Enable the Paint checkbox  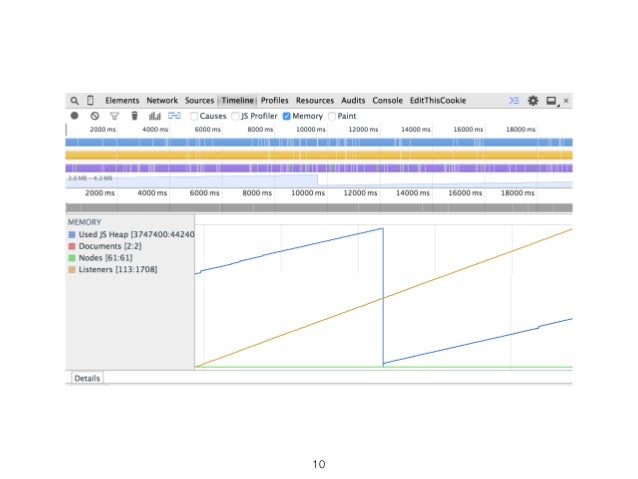(332, 116)
